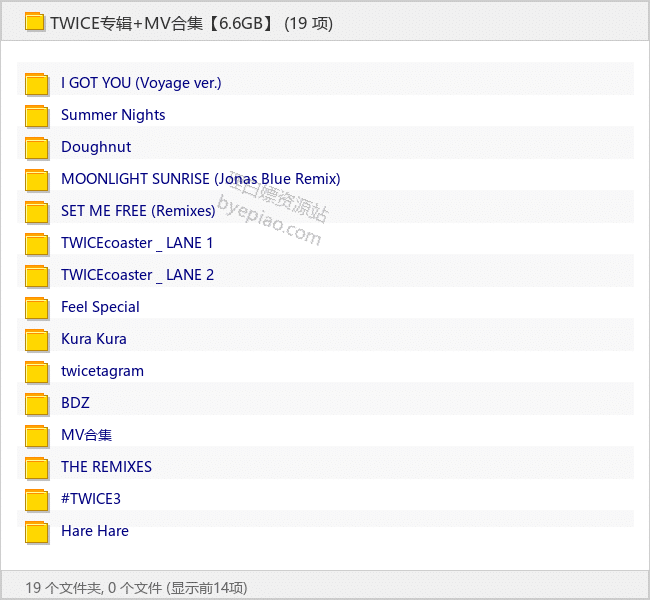Open the twicetagram folder name
The height and width of the screenshot is (600, 650).
[x=102, y=371]
